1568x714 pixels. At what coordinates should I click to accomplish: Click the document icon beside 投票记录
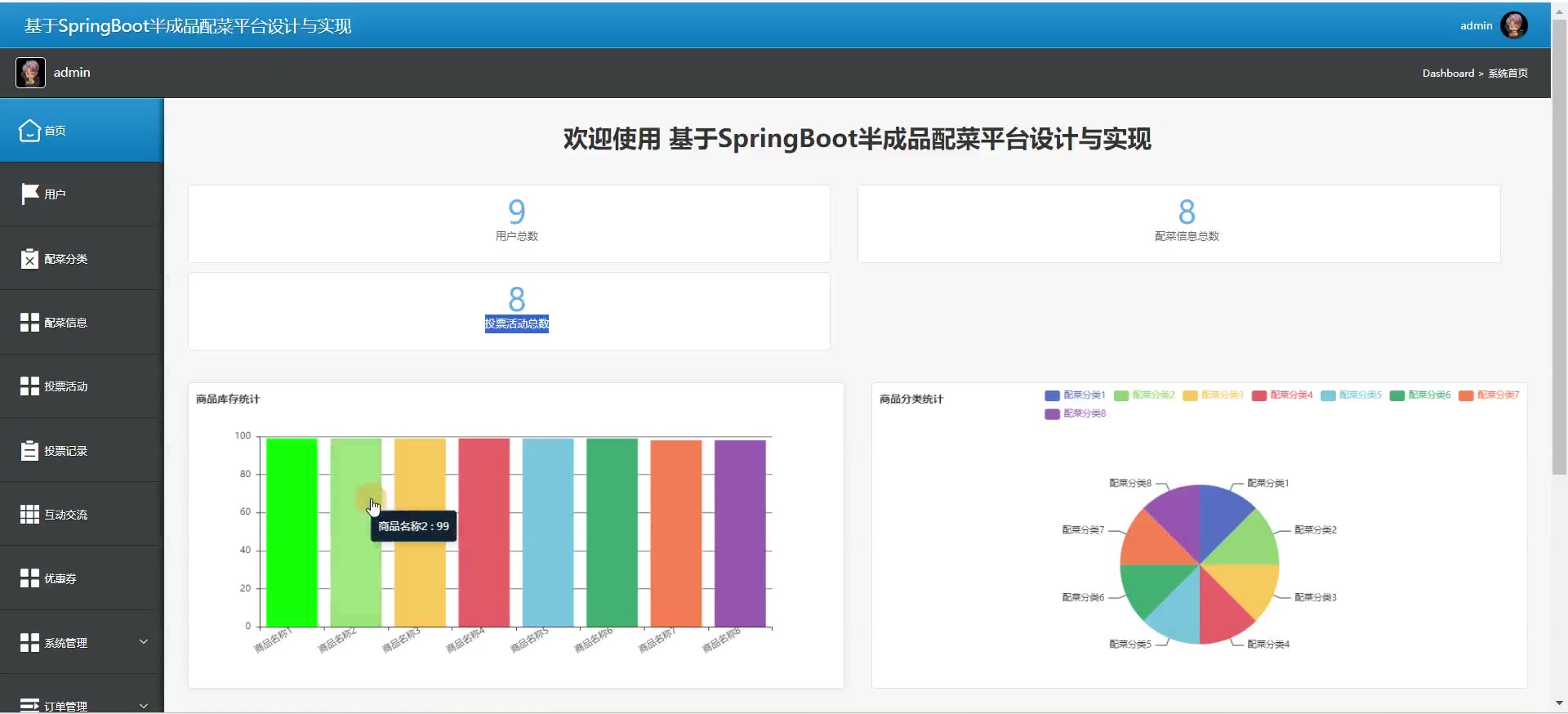[x=29, y=451]
